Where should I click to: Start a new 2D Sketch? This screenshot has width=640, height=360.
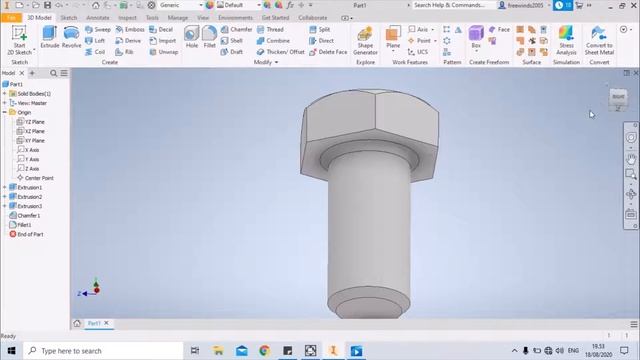click(19, 40)
